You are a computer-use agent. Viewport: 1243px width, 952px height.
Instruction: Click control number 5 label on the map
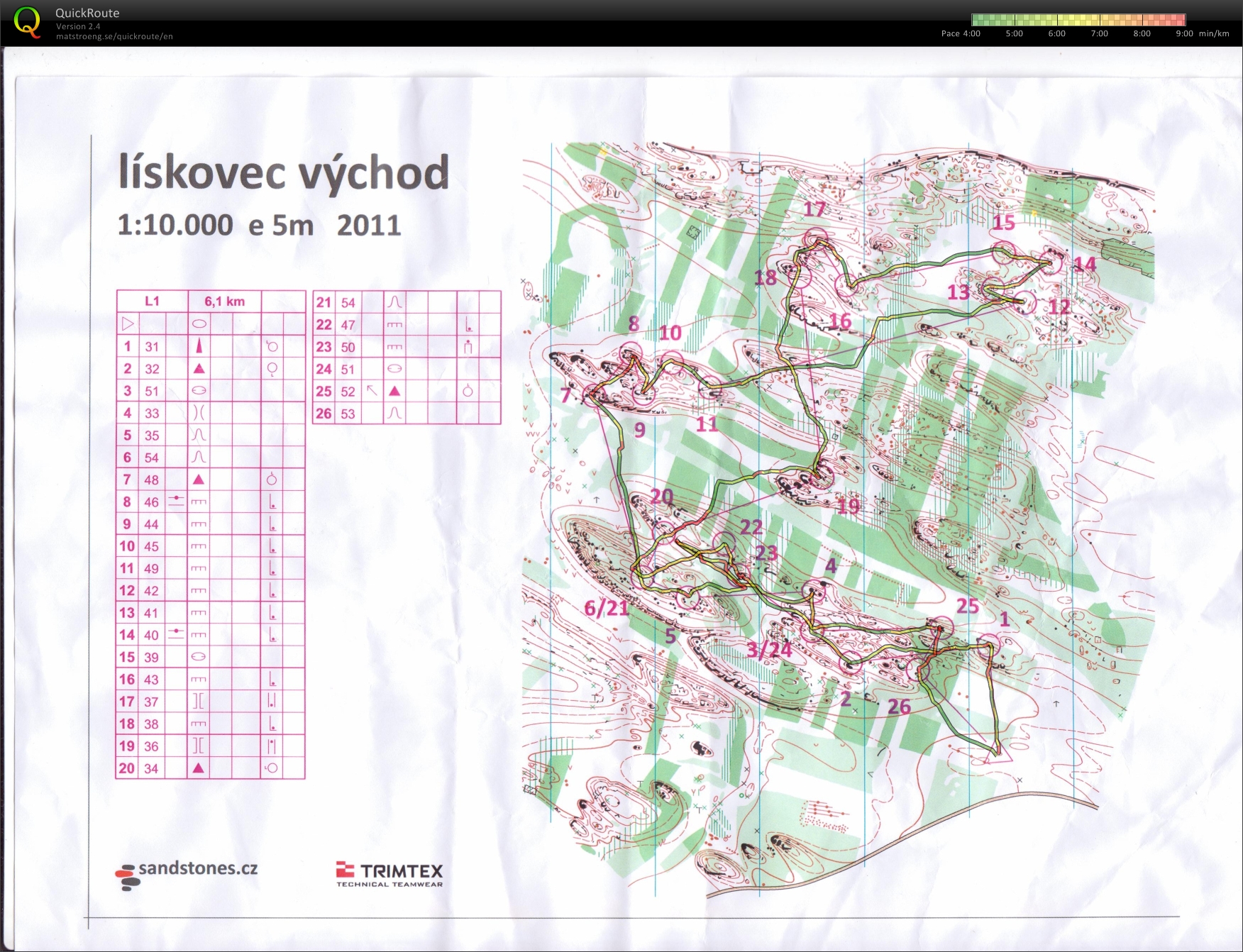click(x=670, y=636)
